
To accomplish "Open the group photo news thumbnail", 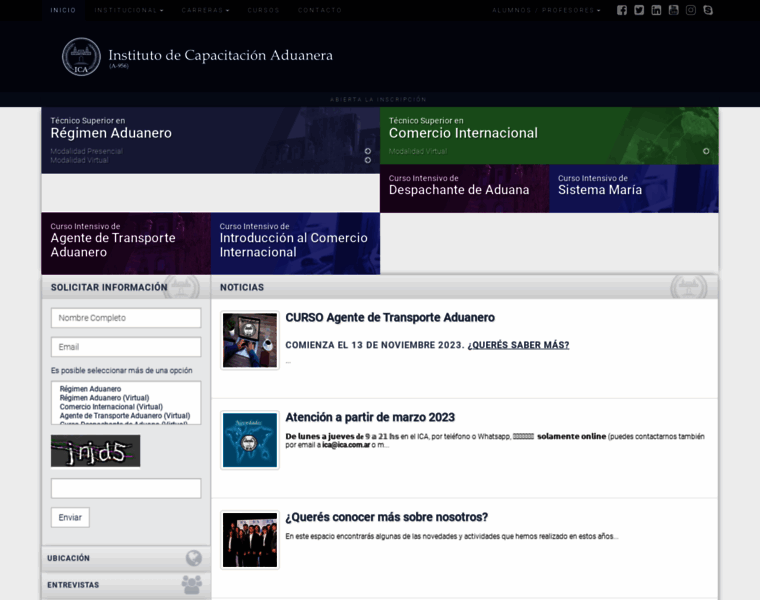I will coord(250,540).
